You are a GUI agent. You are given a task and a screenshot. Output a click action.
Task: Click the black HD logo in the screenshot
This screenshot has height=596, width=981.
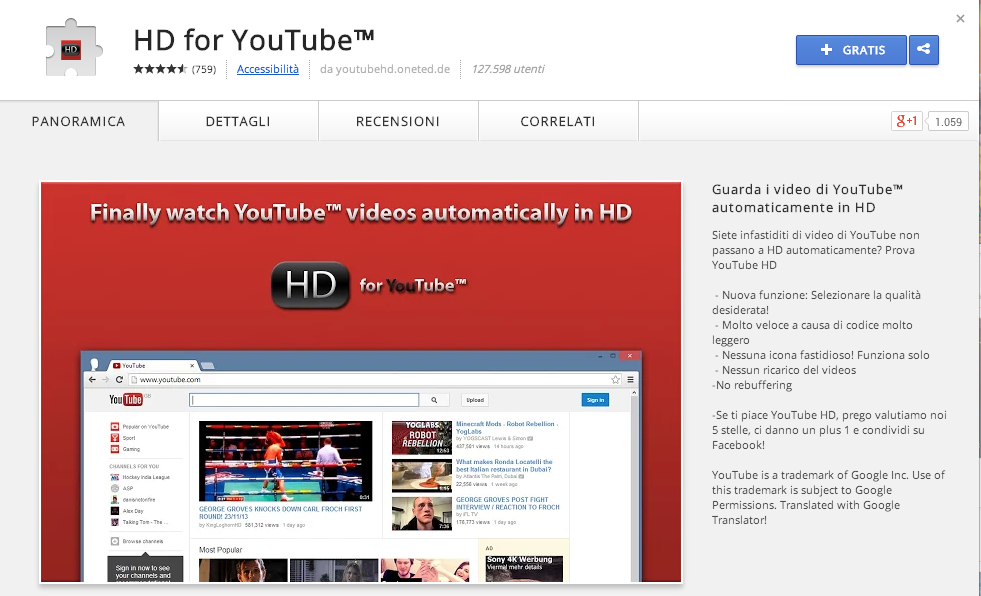[310, 285]
